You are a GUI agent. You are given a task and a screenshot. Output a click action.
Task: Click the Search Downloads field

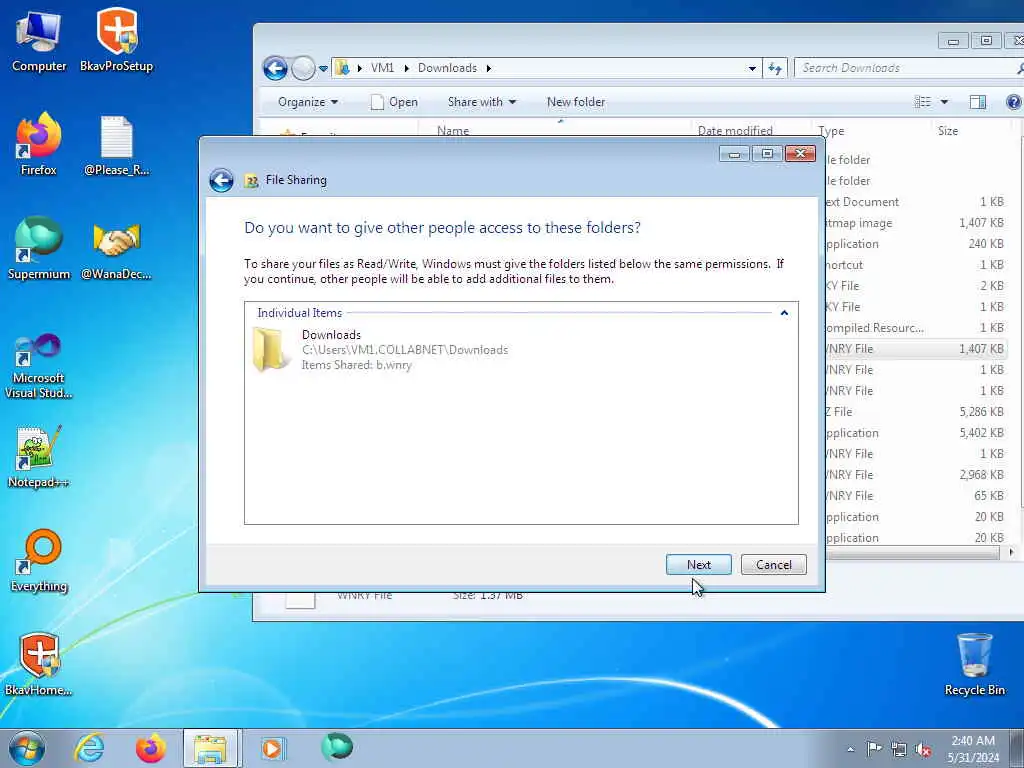tap(904, 68)
